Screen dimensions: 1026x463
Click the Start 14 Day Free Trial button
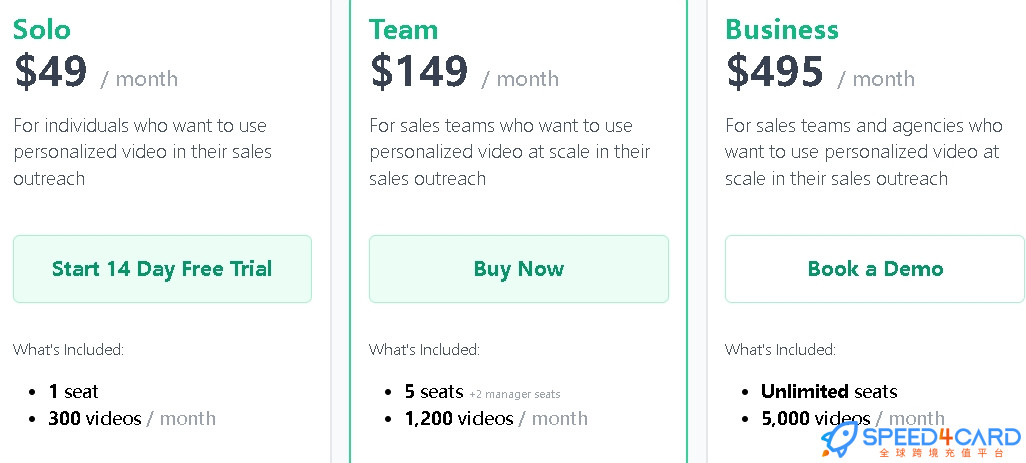162,269
